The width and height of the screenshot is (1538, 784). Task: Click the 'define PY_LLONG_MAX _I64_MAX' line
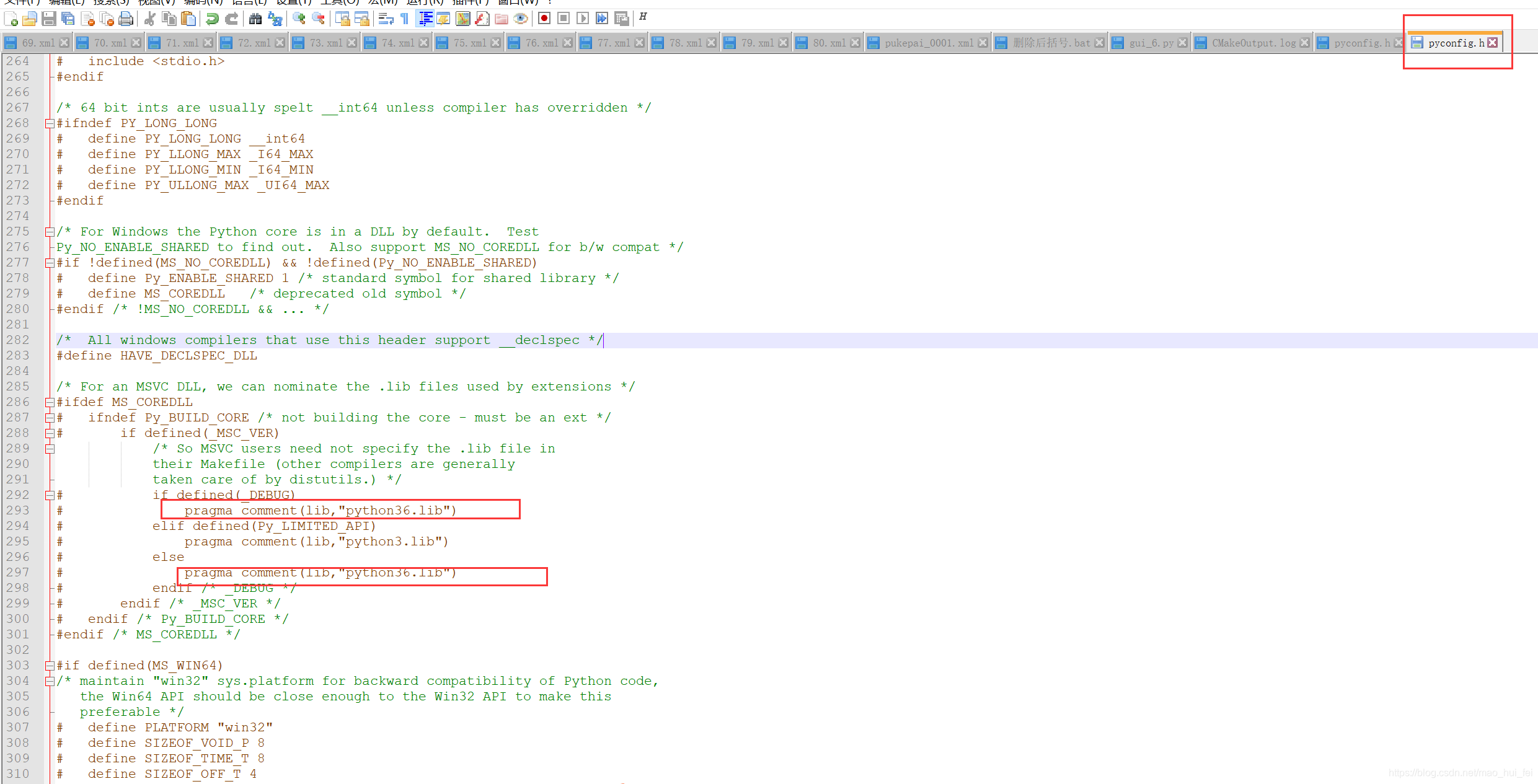(200, 154)
